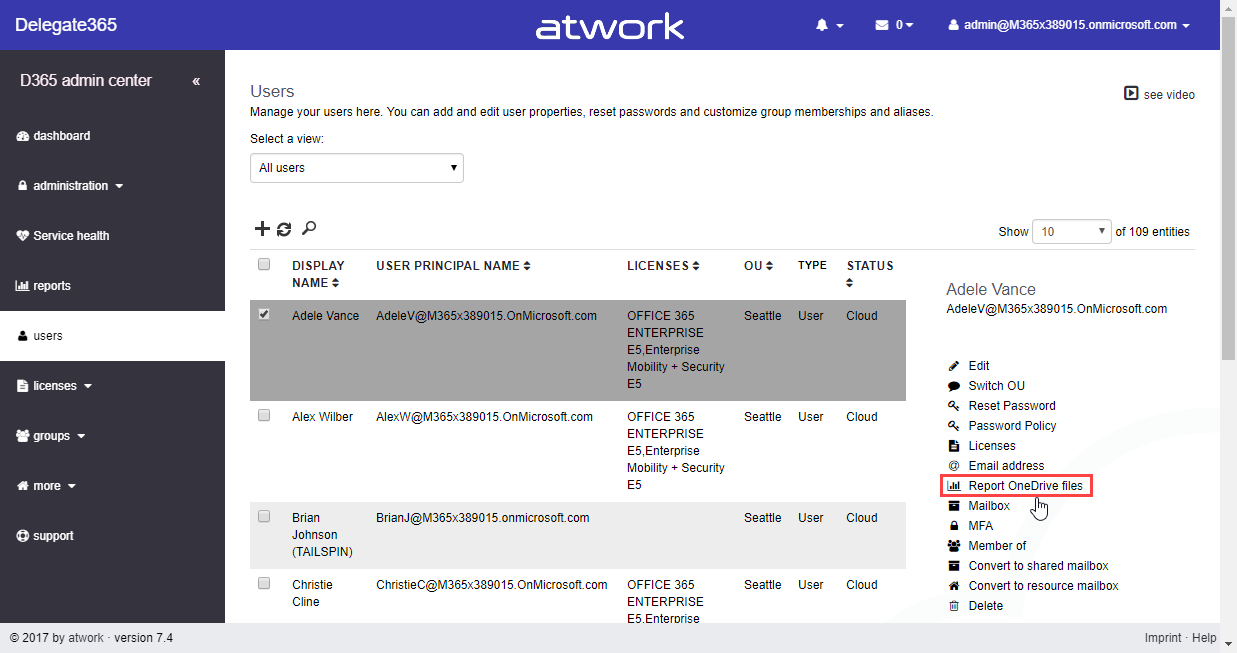The height and width of the screenshot is (653, 1237).
Task: Click BrianJ@M365x389015.onmicrosoft.com cell
Action: point(482,518)
